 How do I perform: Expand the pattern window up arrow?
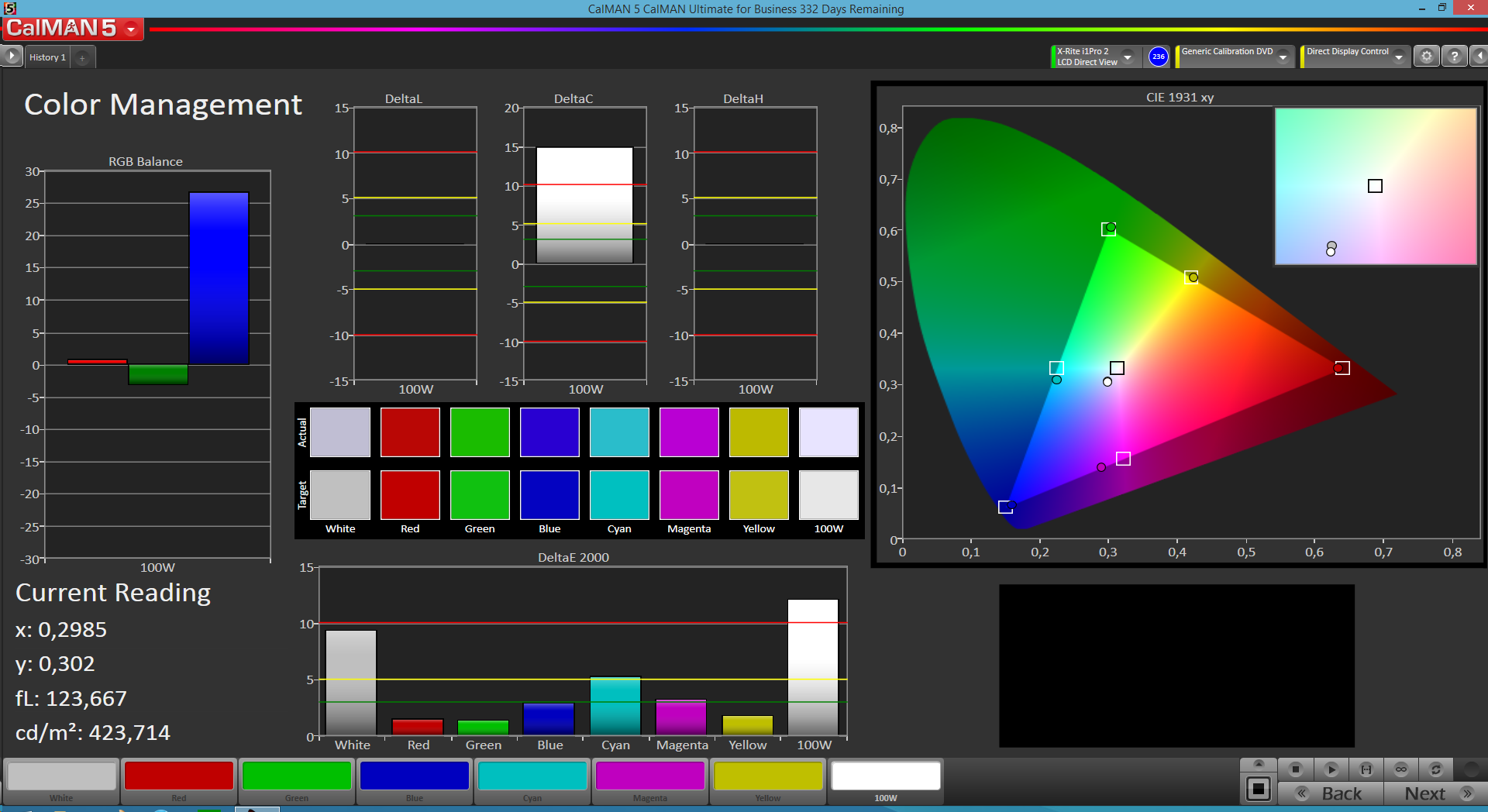[1259, 765]
